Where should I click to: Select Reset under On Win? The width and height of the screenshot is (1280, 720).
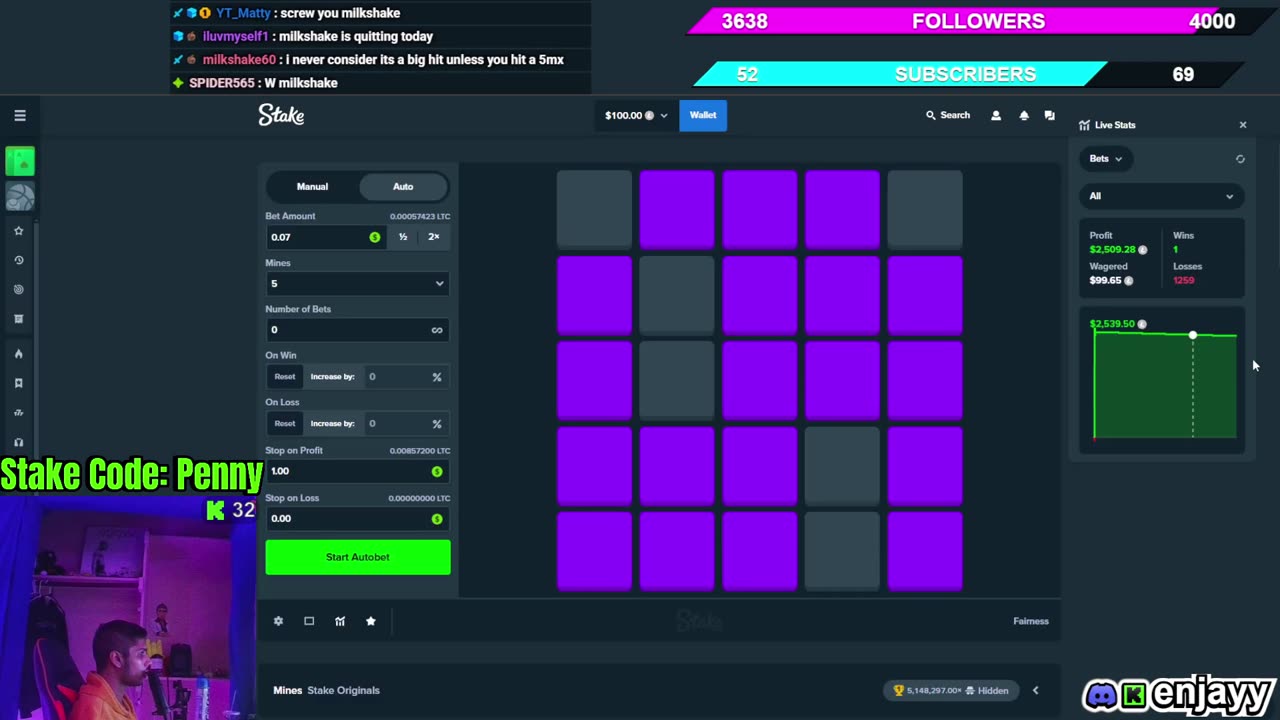click(x=285, y=377)
